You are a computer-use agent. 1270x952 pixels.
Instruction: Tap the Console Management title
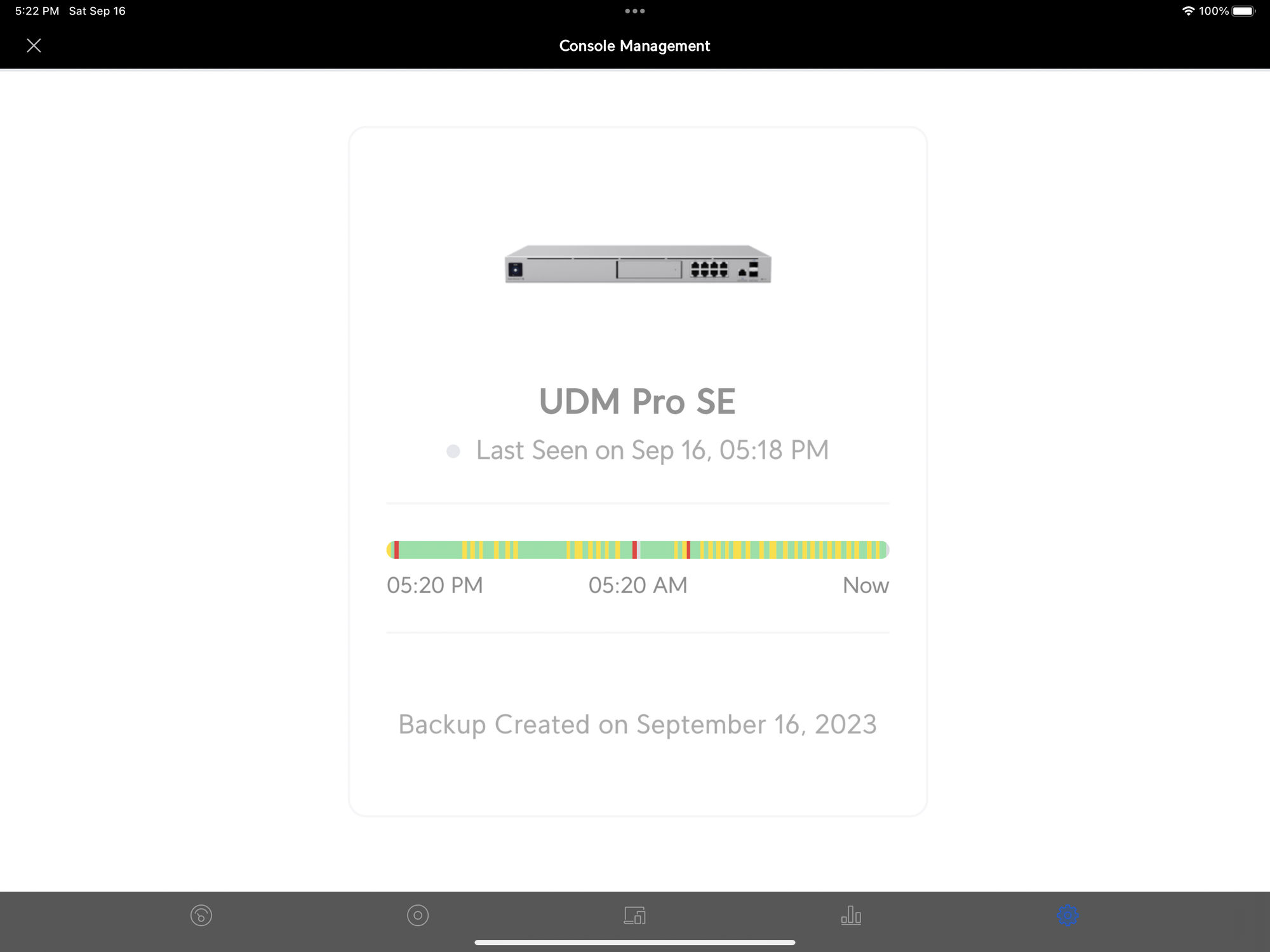coord(634,46)
